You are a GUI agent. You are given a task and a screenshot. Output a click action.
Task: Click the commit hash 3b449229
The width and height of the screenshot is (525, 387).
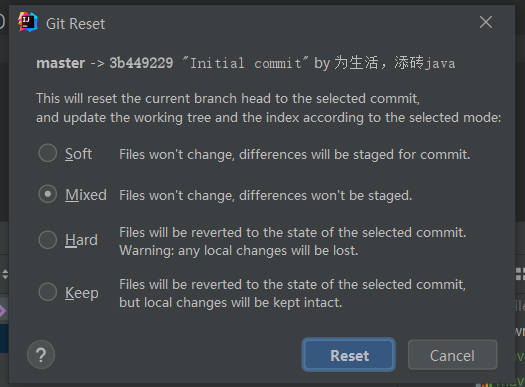point(141,63)
